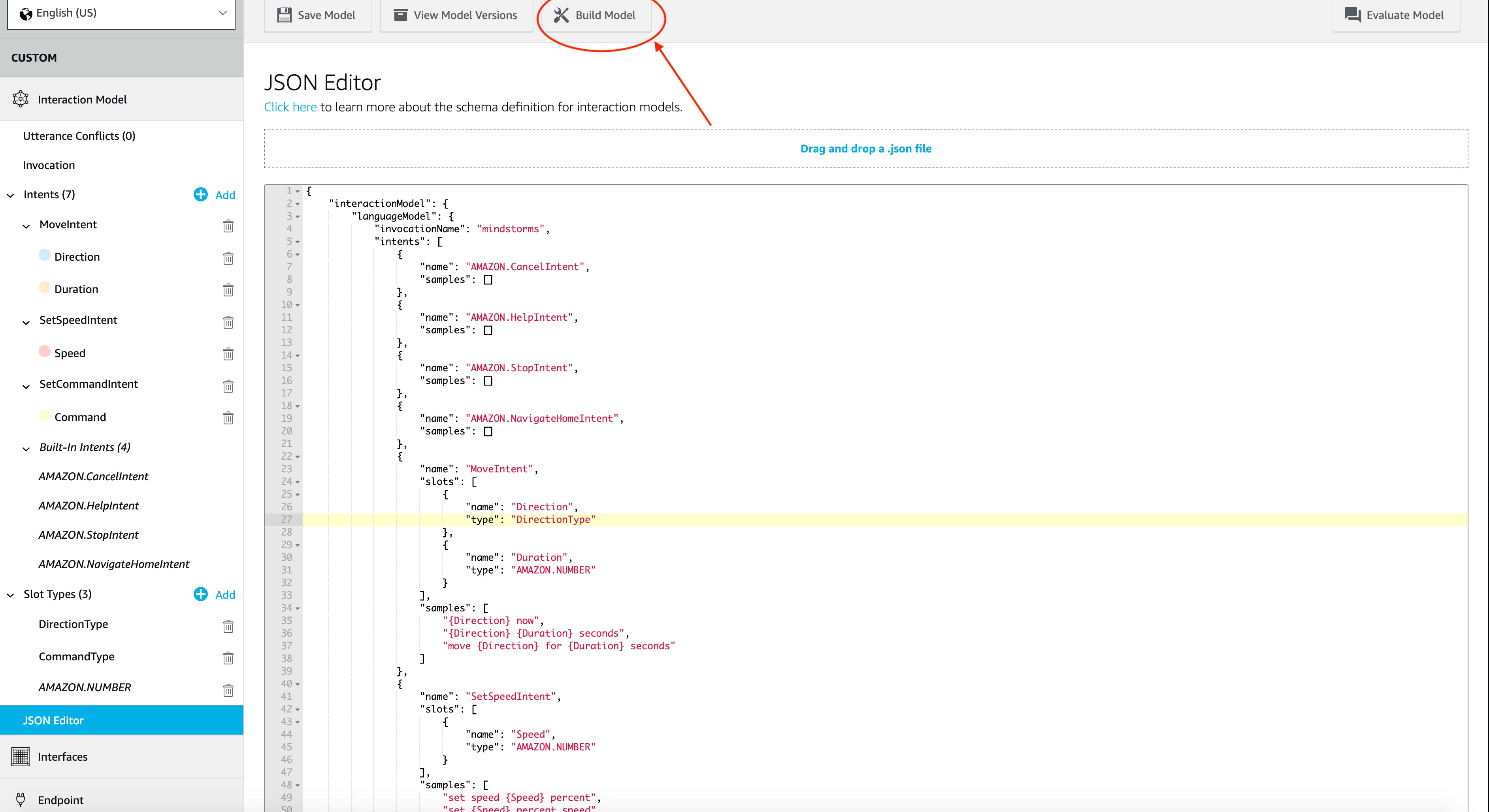Open the Interfaces section

click(x=121, y=757)
